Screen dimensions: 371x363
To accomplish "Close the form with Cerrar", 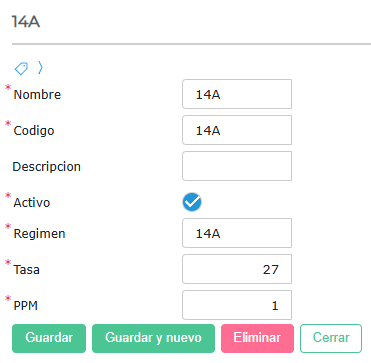I will (331, 338).
